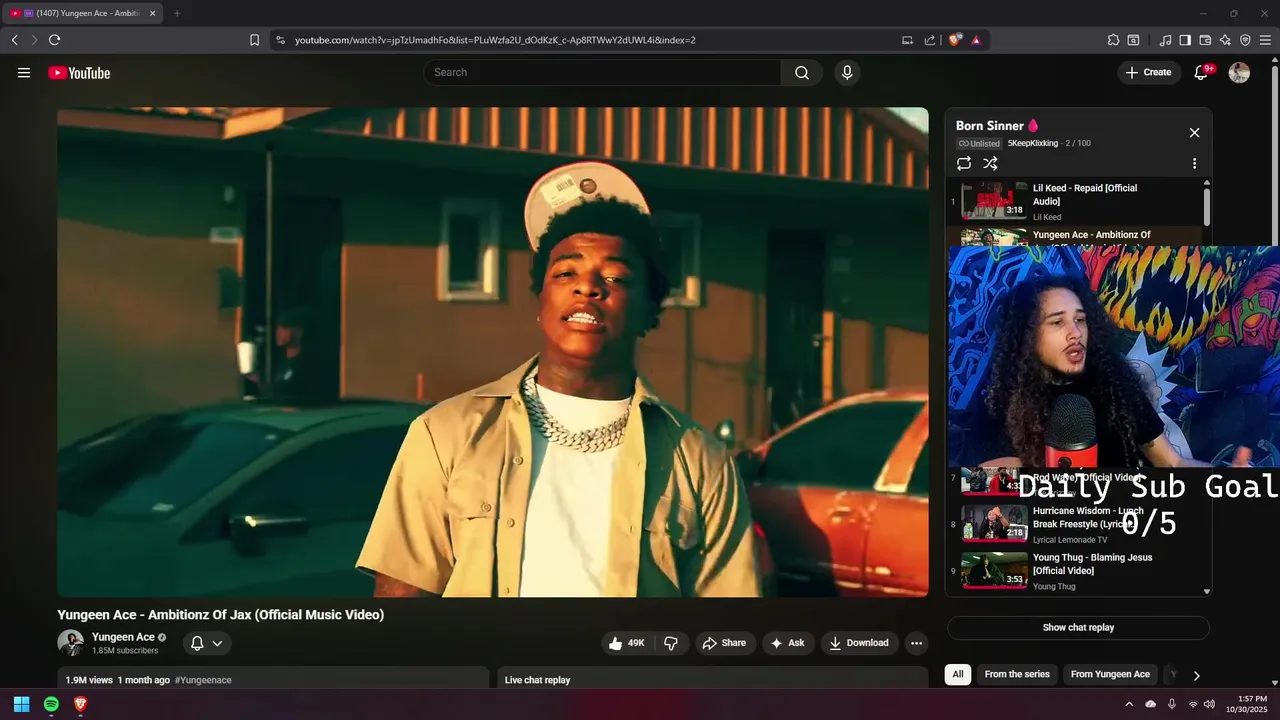The image size is (1280, 720).
Task: Click the YouTube search field
Action: tap(603, 72)
